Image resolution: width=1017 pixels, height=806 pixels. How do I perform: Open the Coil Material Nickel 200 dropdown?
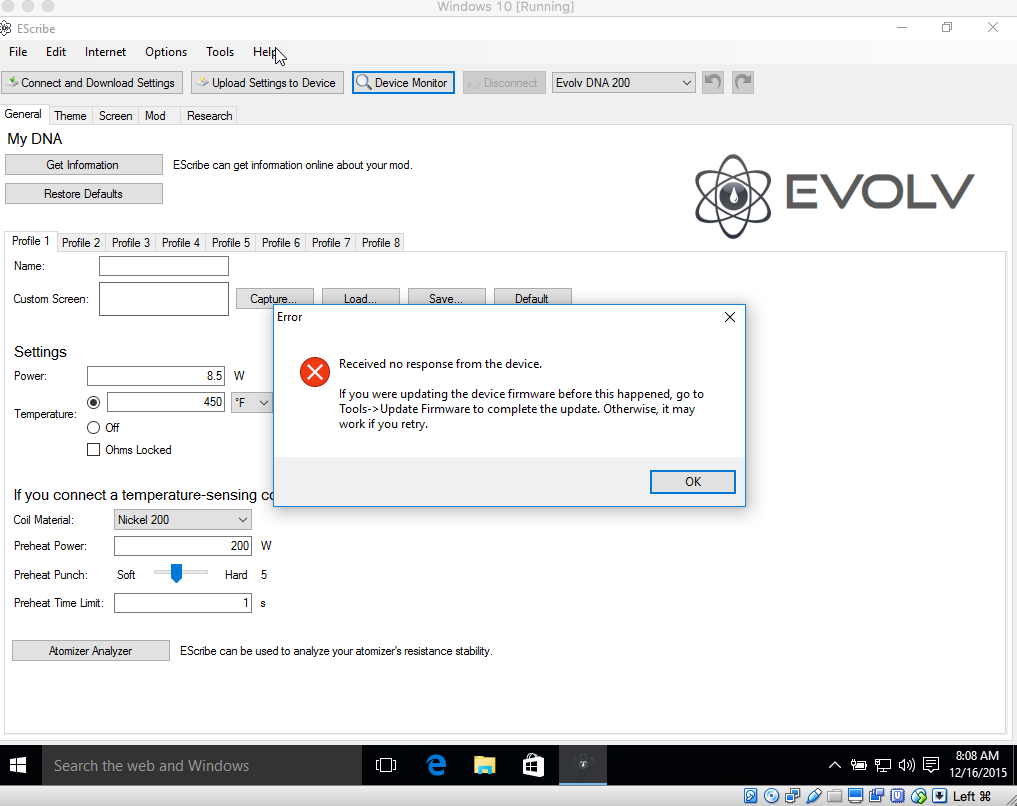point(183,519)
